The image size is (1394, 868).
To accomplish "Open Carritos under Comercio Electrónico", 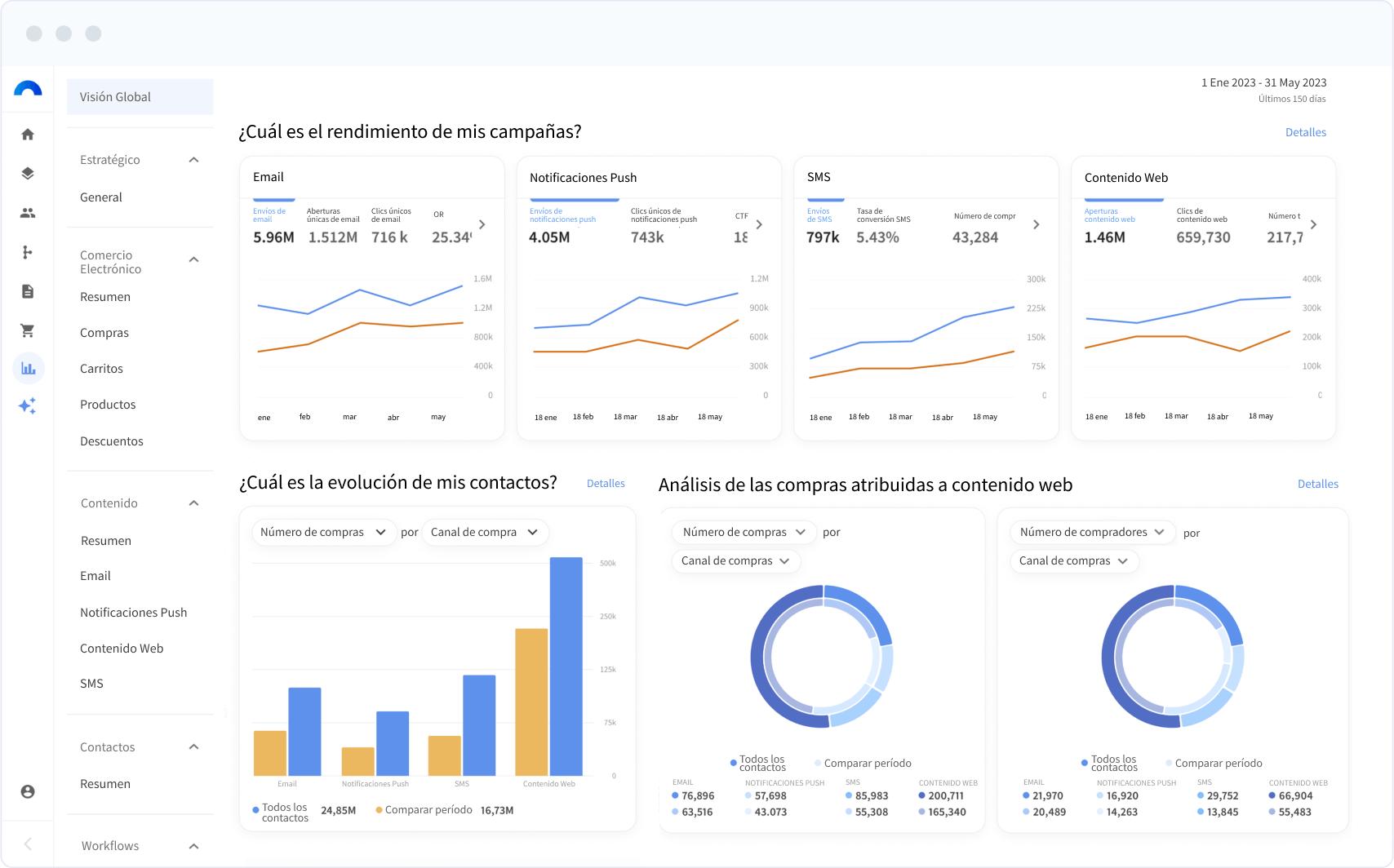I will 101,369.
